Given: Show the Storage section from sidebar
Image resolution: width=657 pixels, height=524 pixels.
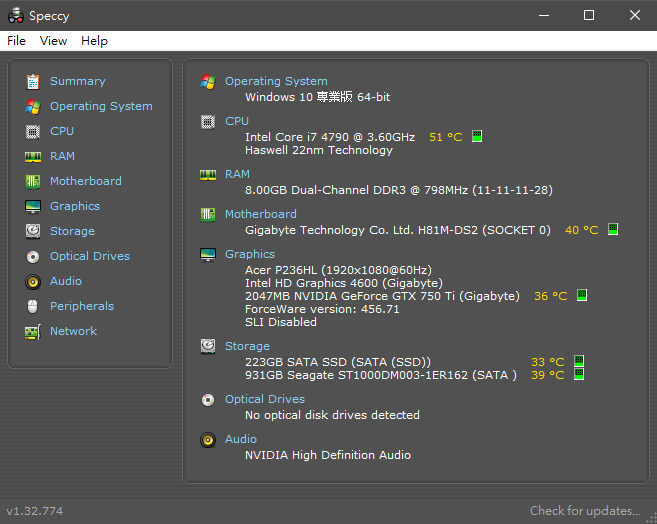Looking at the screenshot, I should pos(72,231).
